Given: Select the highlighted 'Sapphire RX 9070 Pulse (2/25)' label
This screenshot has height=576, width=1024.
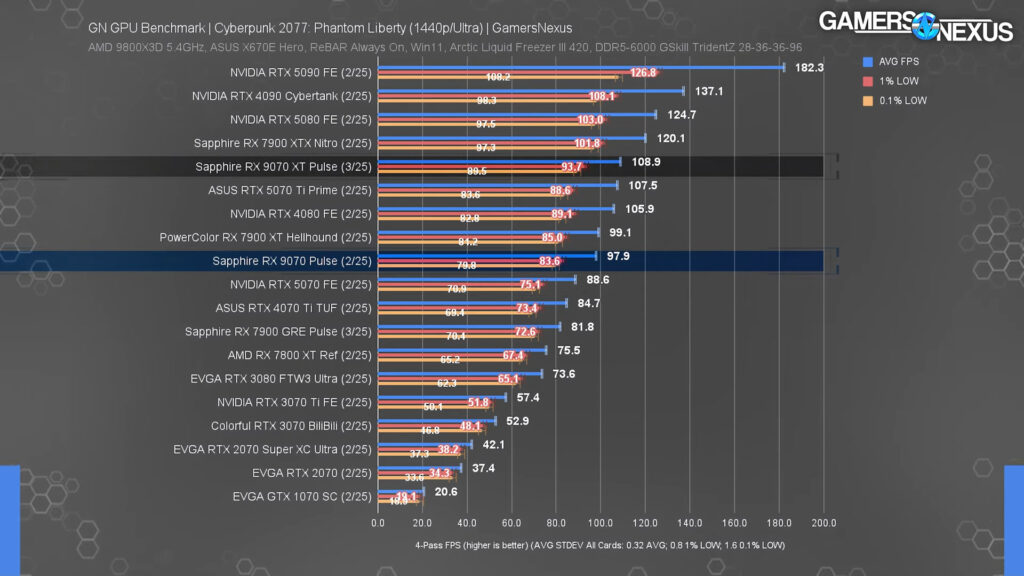Looking at the screenshot, I should point(292,261).
